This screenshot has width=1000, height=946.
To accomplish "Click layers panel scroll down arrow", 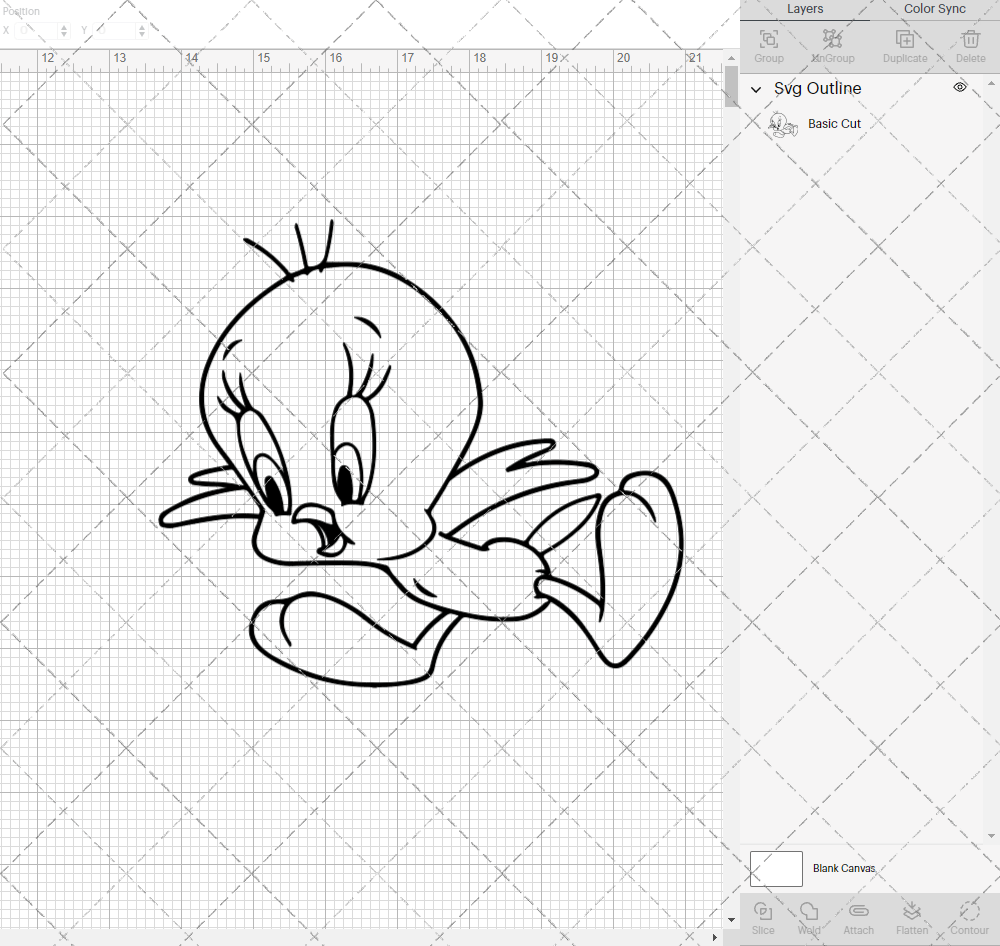I will [x=990, y=836].
